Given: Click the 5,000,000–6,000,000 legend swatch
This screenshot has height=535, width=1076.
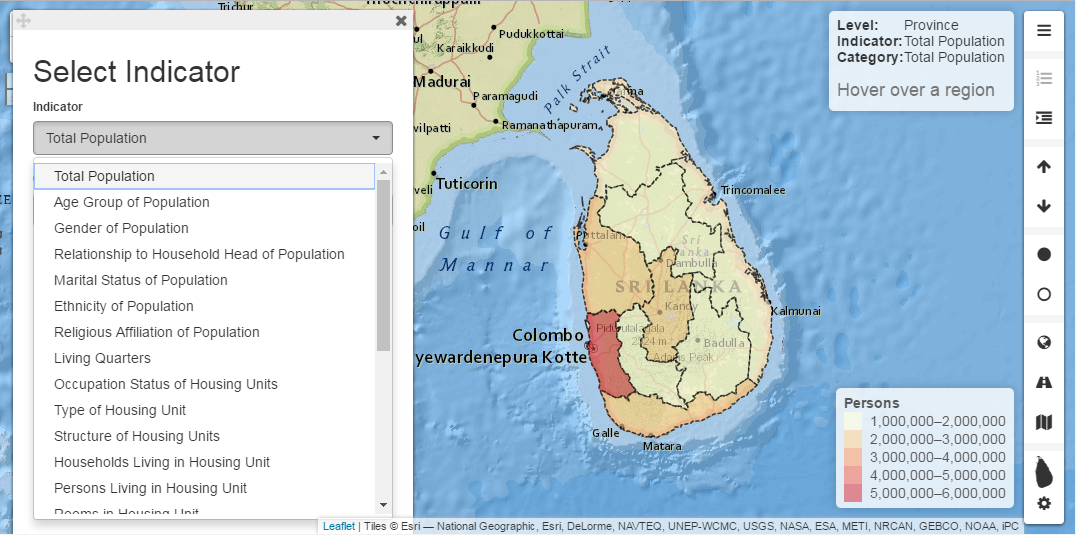Looking at the screenshot, I should coord(853,492).
